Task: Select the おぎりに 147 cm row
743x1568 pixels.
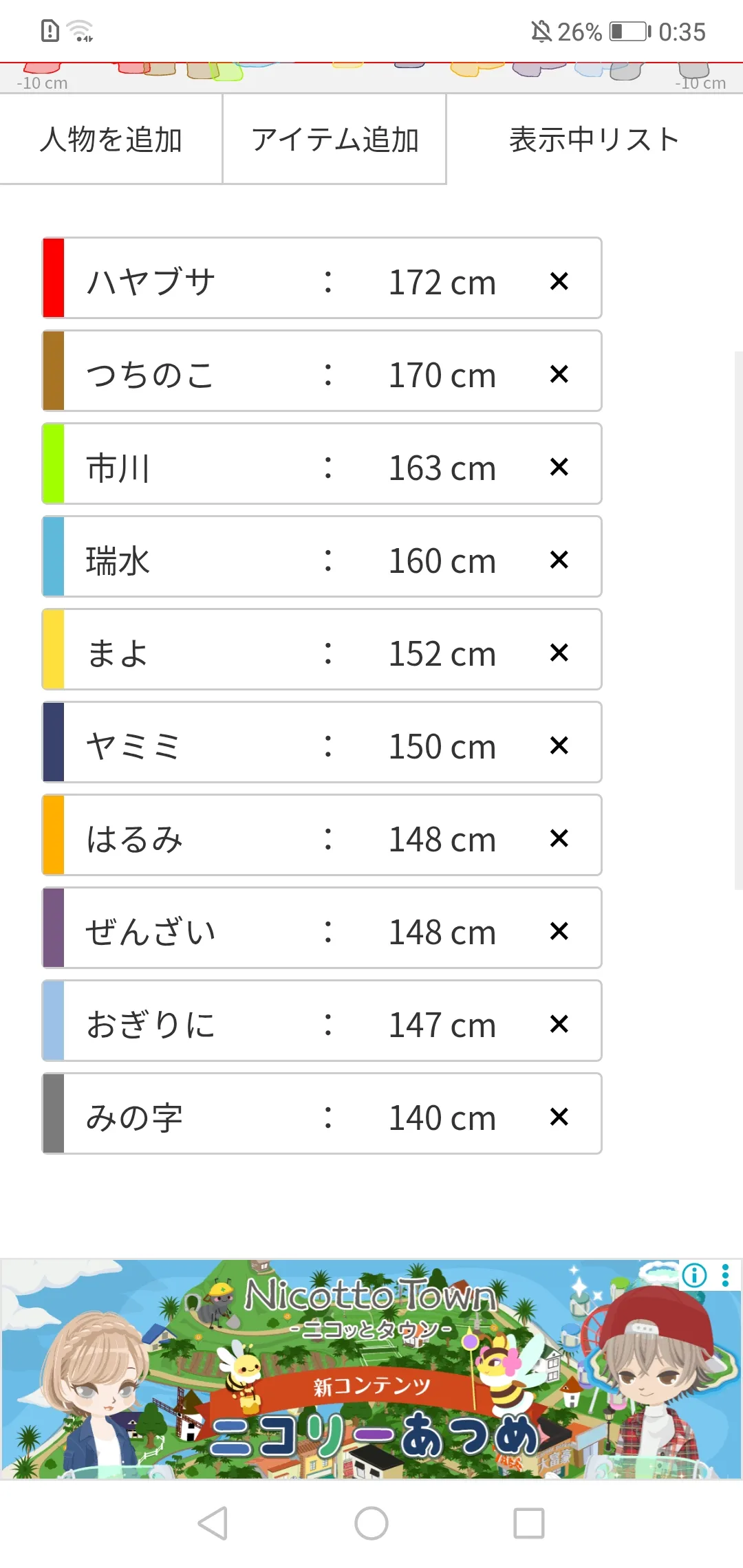Action: coord(322,1021)
